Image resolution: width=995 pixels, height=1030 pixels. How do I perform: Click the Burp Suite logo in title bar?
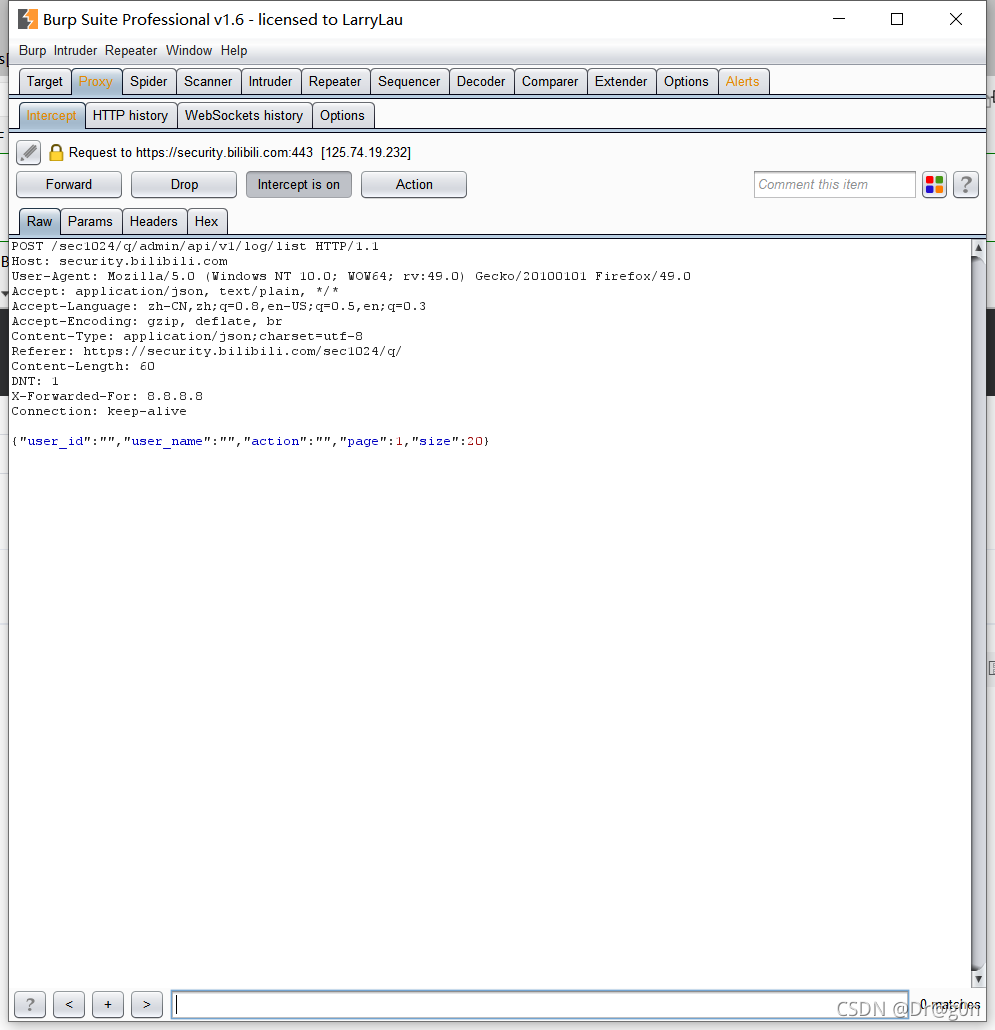pyautogui.click(x=28, y=19)
